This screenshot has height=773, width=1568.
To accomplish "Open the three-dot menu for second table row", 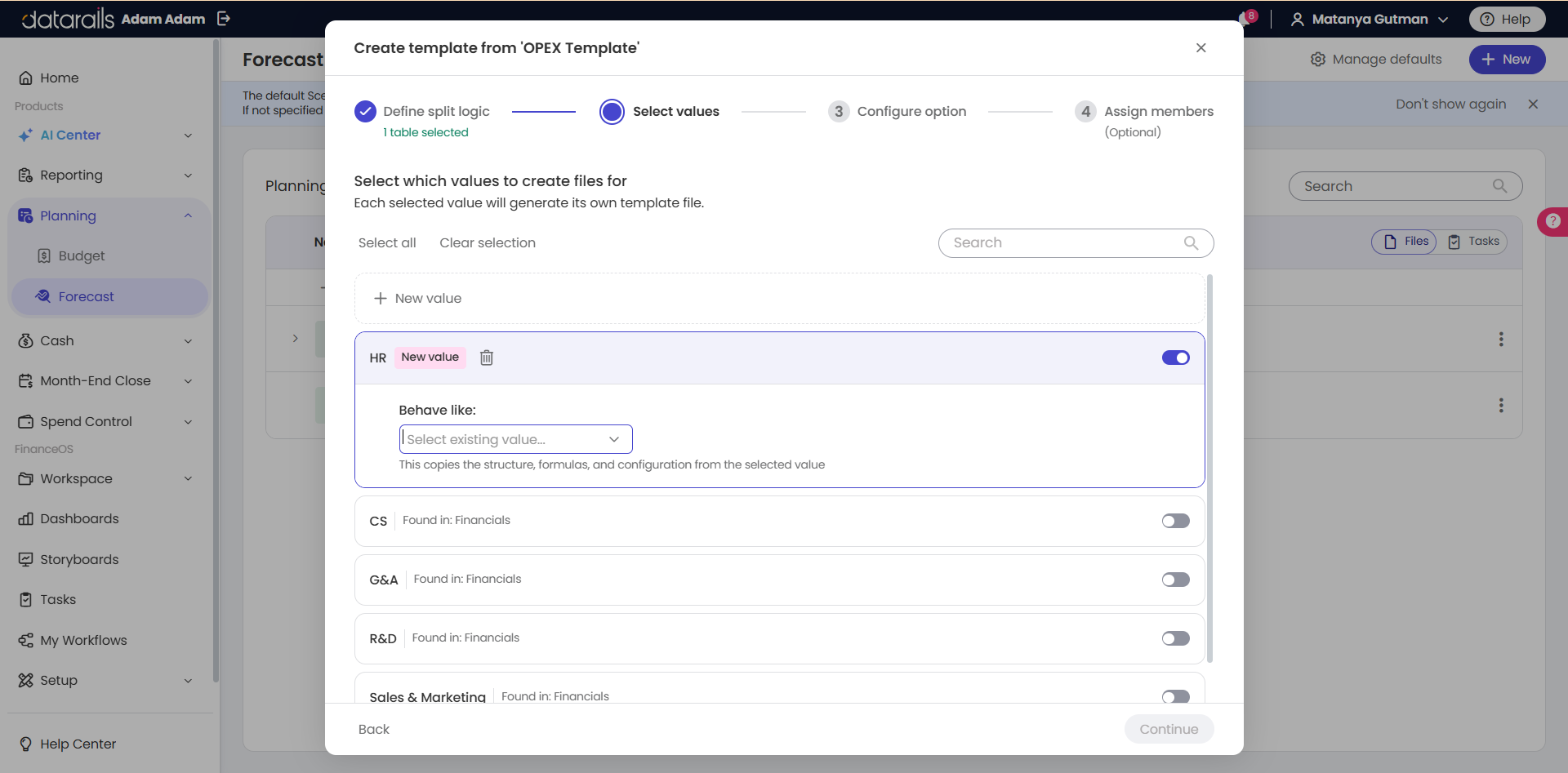I will (1501, 406).
